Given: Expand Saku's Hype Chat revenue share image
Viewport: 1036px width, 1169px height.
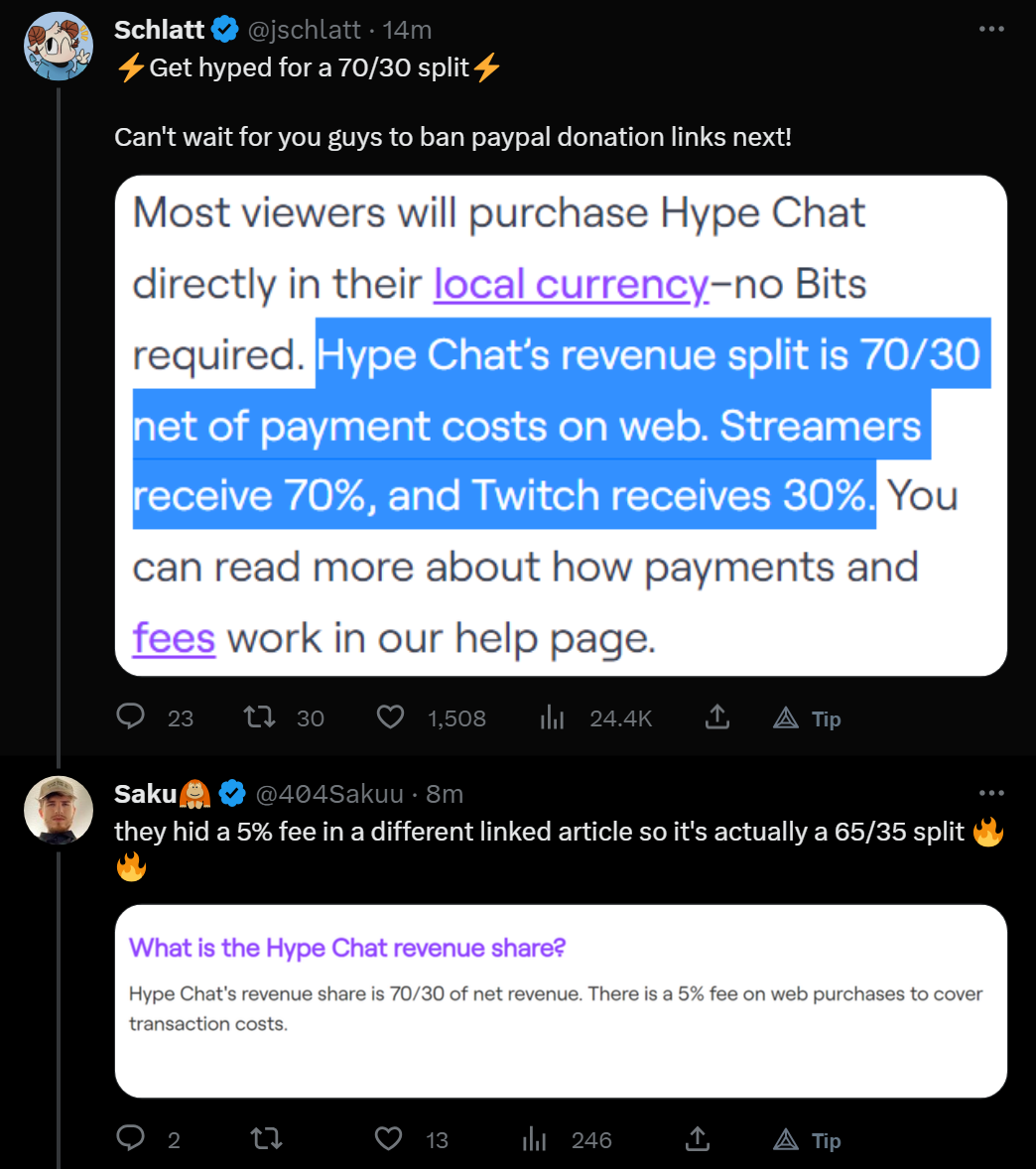Looking at the screenshot, I should click(x=562, y=1001).
